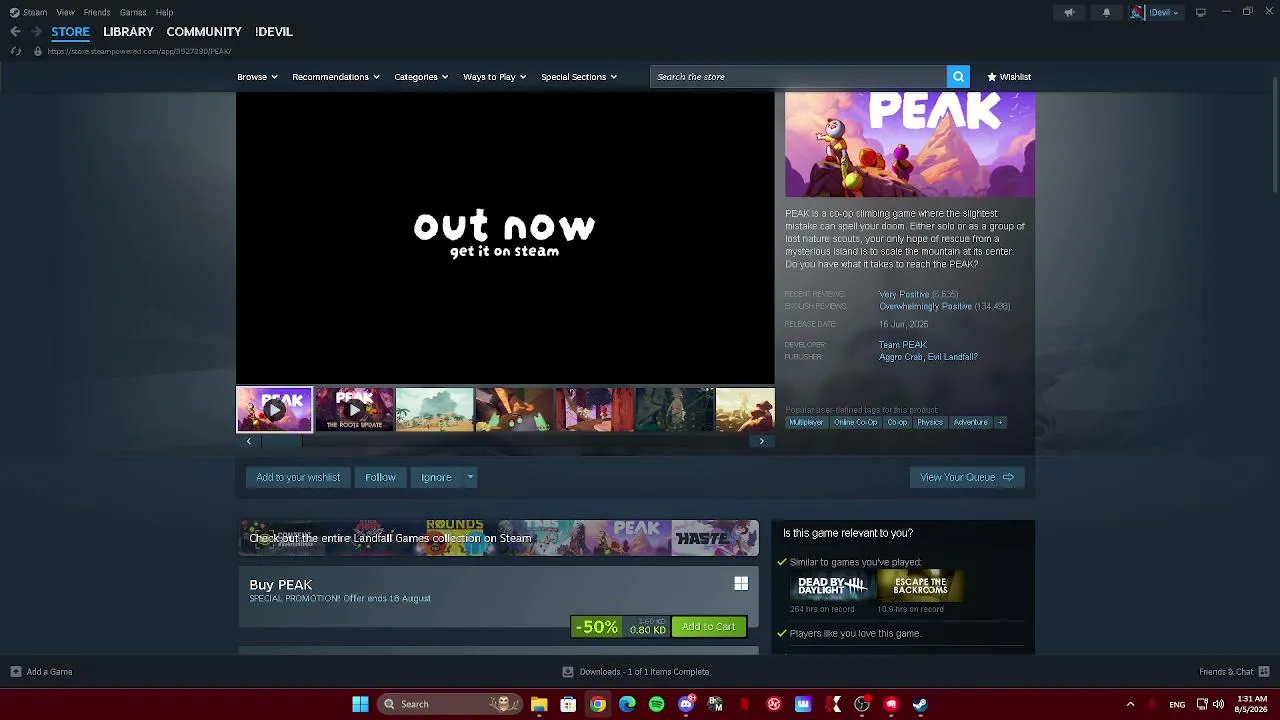Screen dimensions: 1280x720
Task: Open the Friends & Chat icon
Action: tap(1264, 672)
